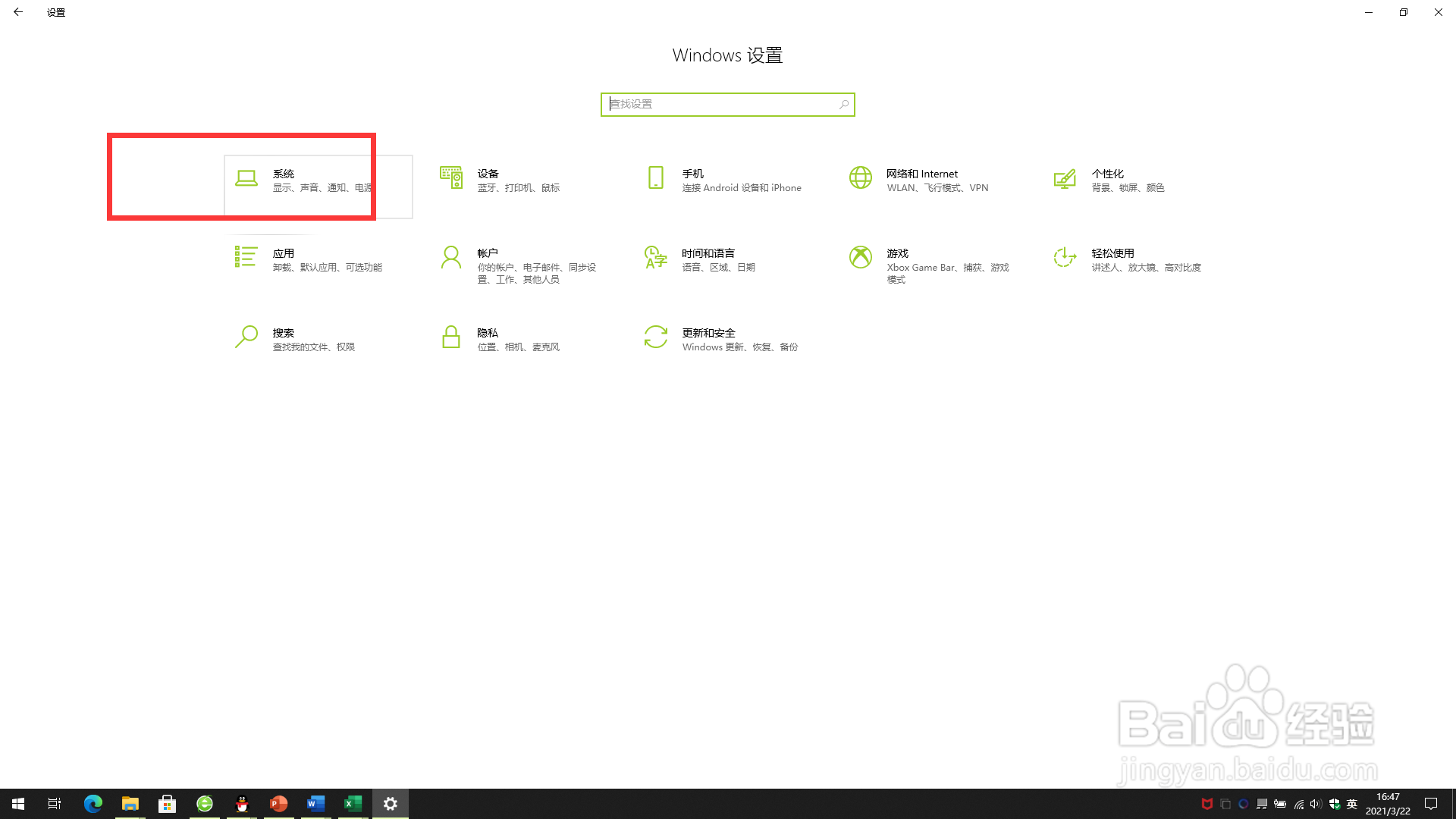This screenshot has height=819, width=1456.
Task: Open Personalization (个性化) icon
Action: 1065,179
